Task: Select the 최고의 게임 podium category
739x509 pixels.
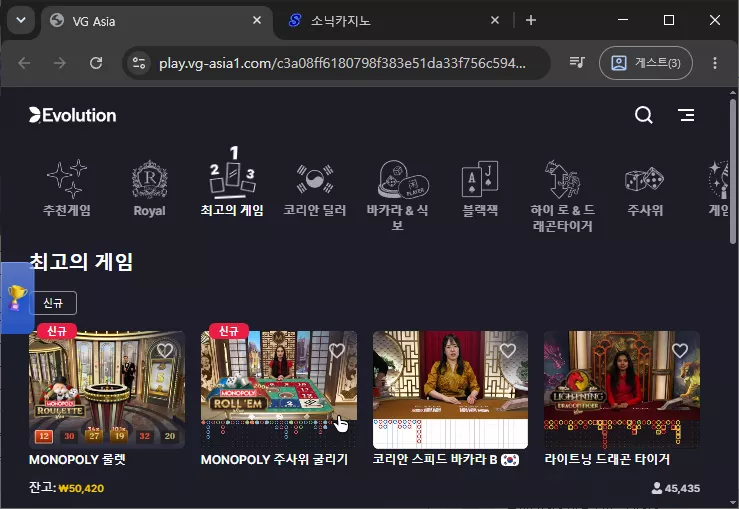Action: [232, 181]
